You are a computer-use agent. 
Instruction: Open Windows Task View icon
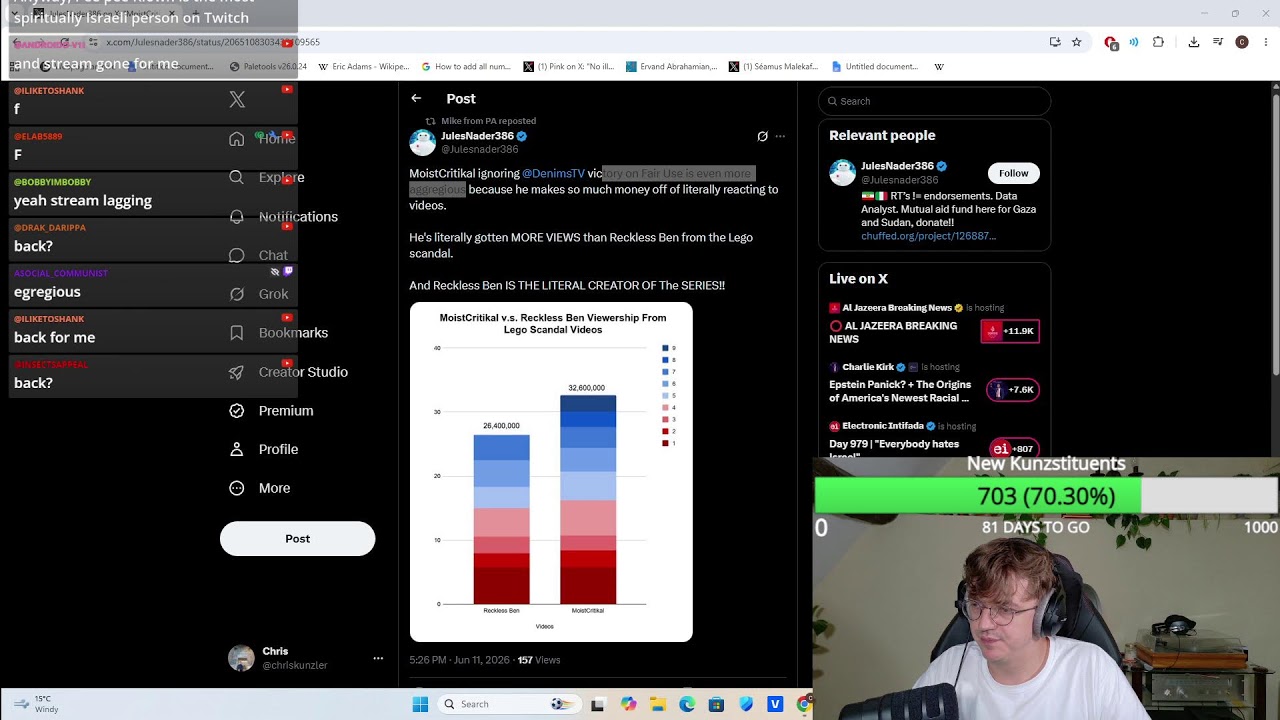tap(598, 704)
